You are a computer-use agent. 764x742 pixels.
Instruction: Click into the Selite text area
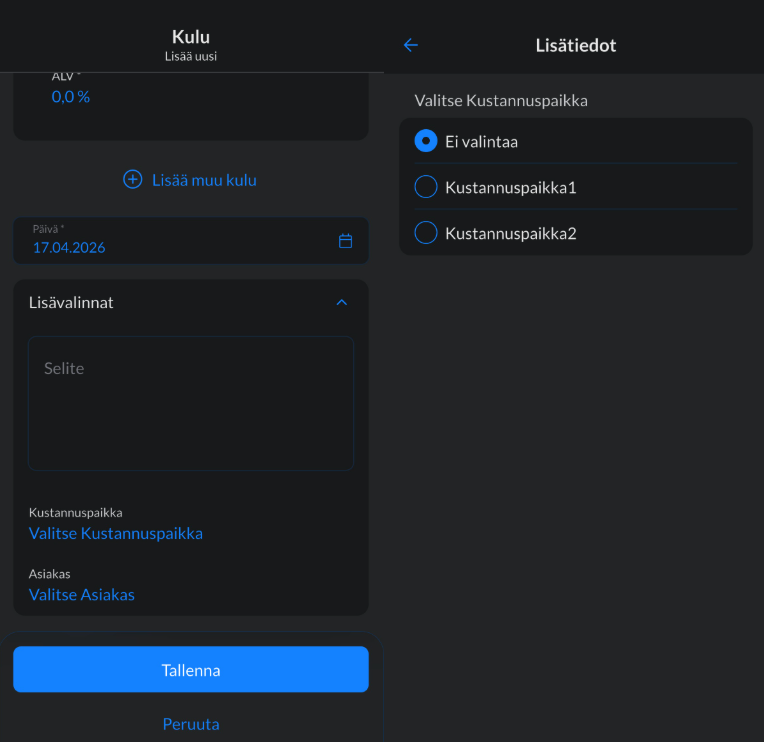191,403
